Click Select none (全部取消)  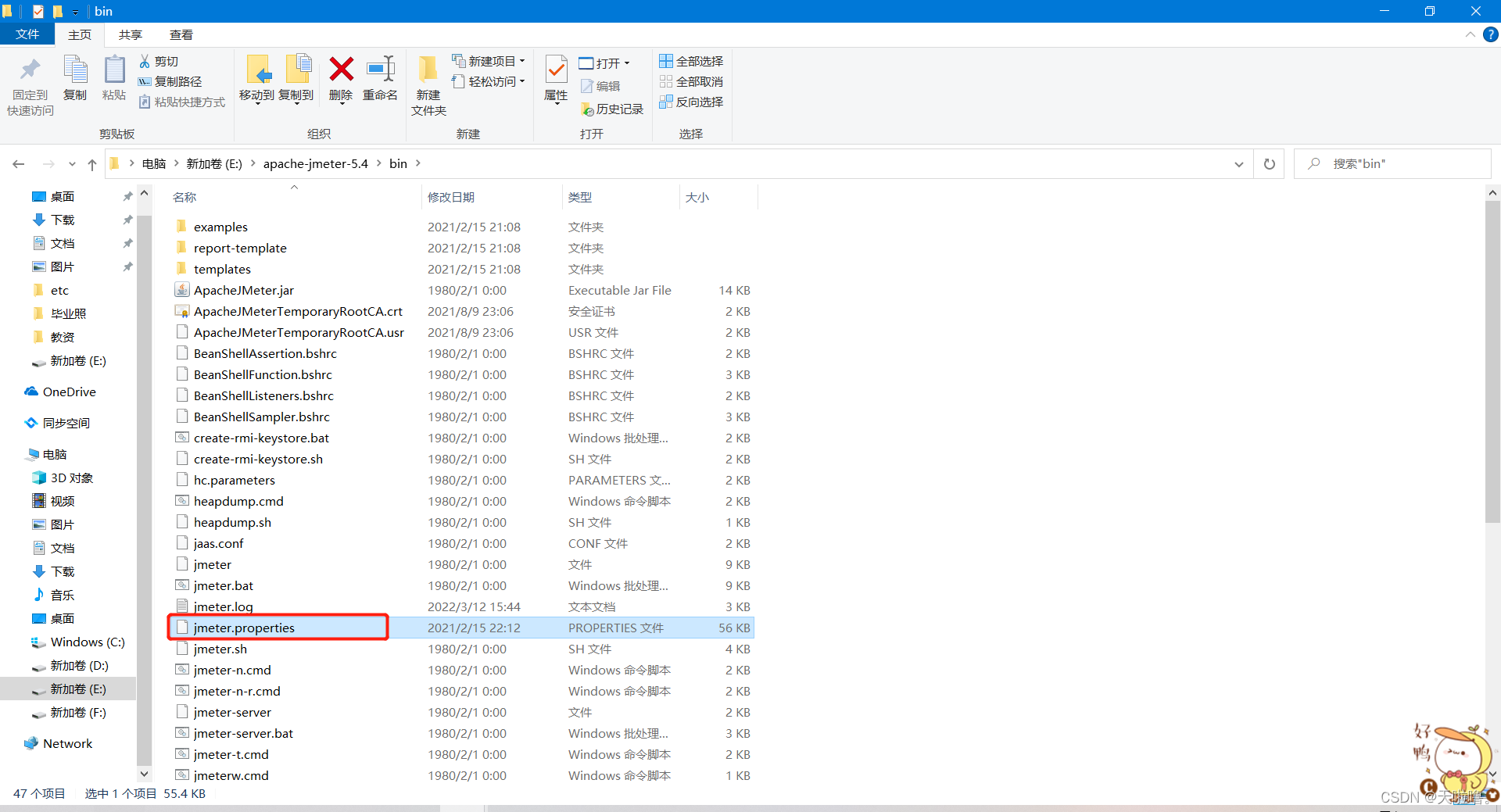click(x=691, y=81)
